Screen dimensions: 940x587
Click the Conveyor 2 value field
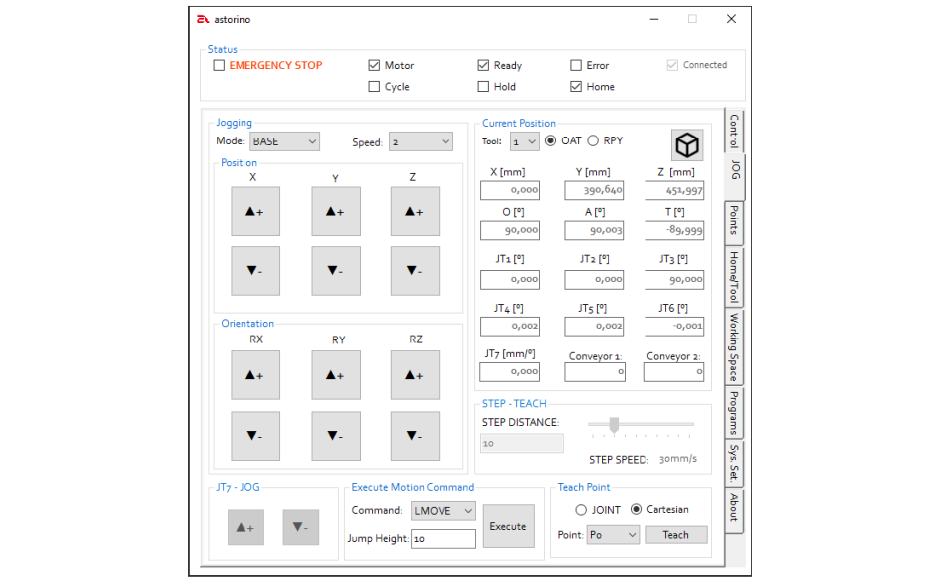(x=674, y=372)
